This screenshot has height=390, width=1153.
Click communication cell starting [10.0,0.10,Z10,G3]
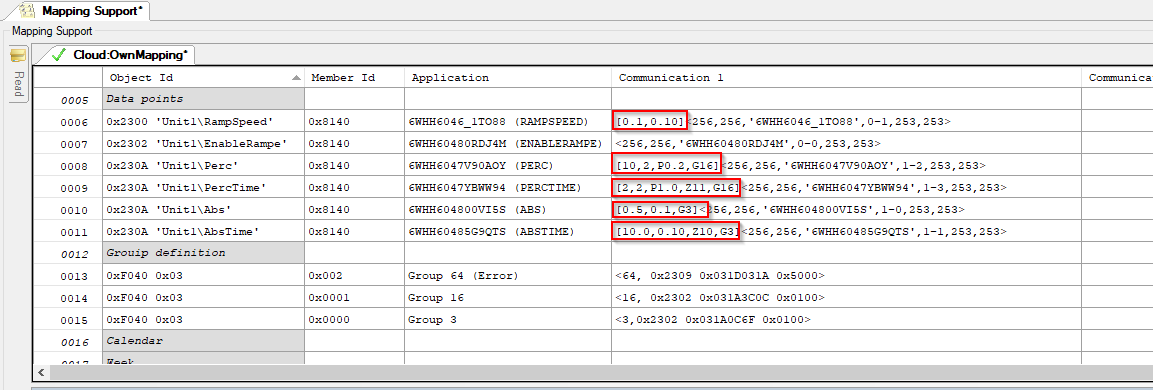coord(846,232)
